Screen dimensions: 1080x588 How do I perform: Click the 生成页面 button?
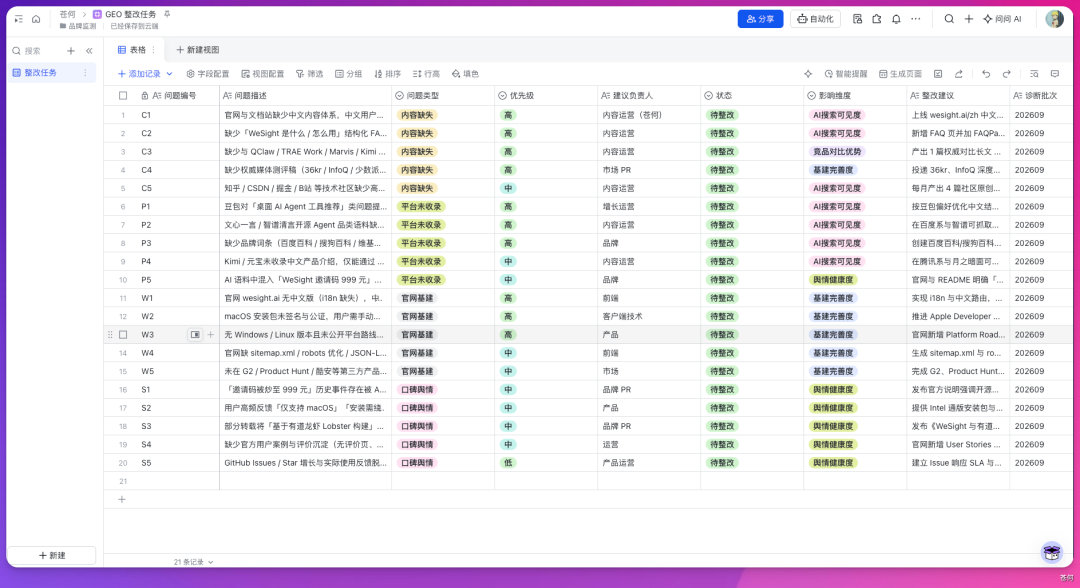[900, 74]
